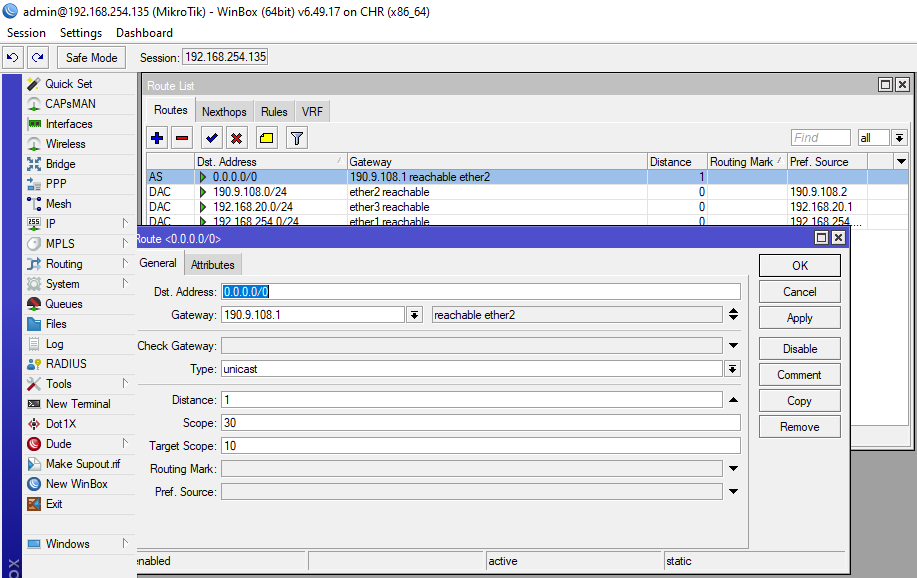The image size is (917, 578).
Task: Click the Scope input field
Action: click(x=481, y=423)
